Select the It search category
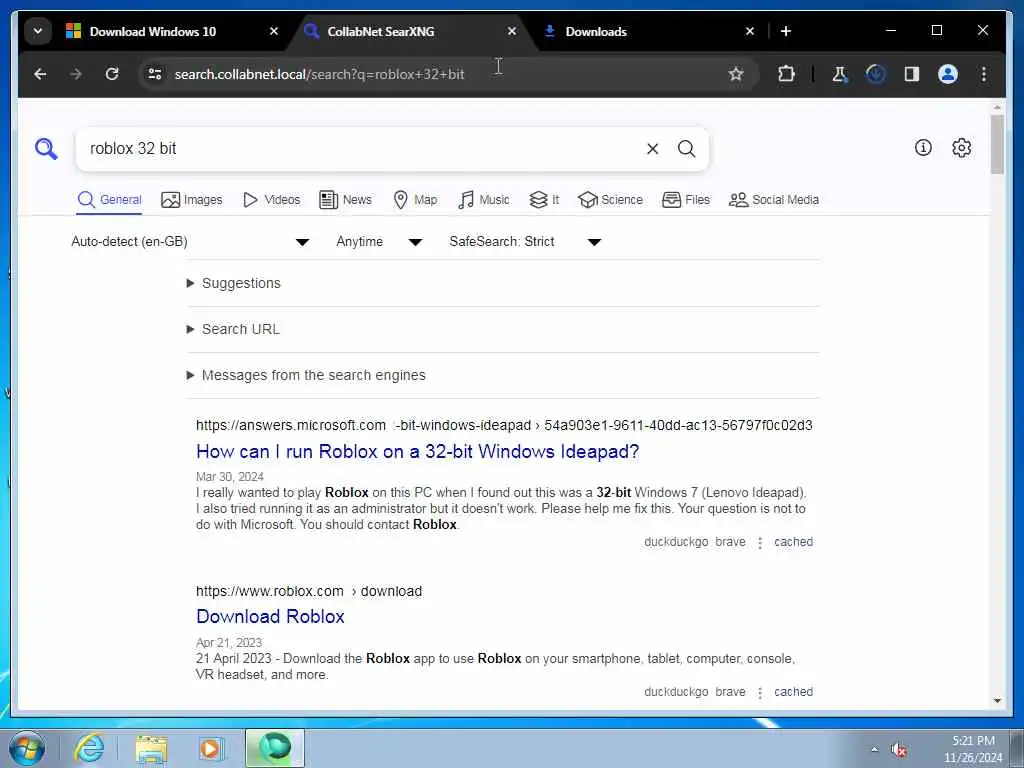The image size is (1024, 768). [x=544, y=200]
